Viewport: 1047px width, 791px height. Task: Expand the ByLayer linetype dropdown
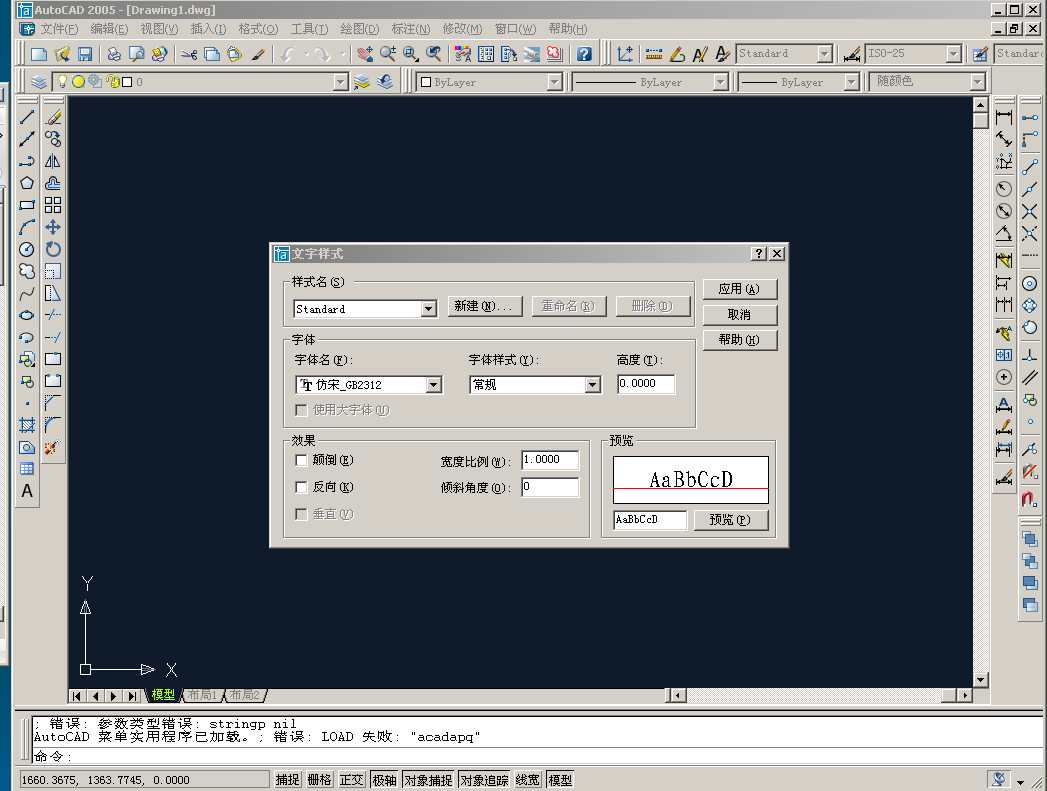pos(720,82)
